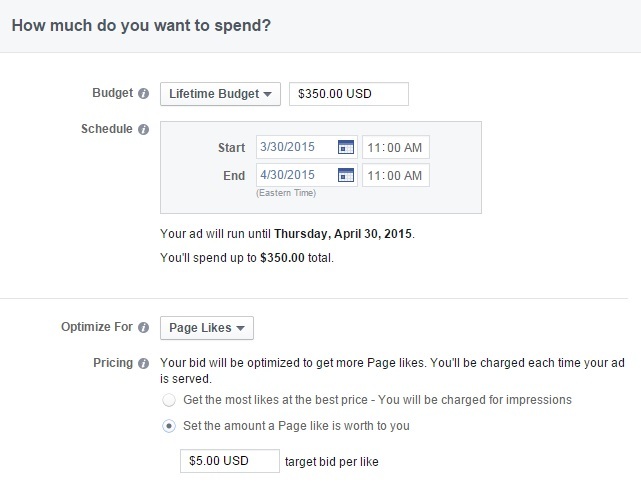The width and height of the screenshot is (641, 488).
Task: Click the 'Thursday, April 30, 2015' end date text
Action: click(x=343, y=234)
